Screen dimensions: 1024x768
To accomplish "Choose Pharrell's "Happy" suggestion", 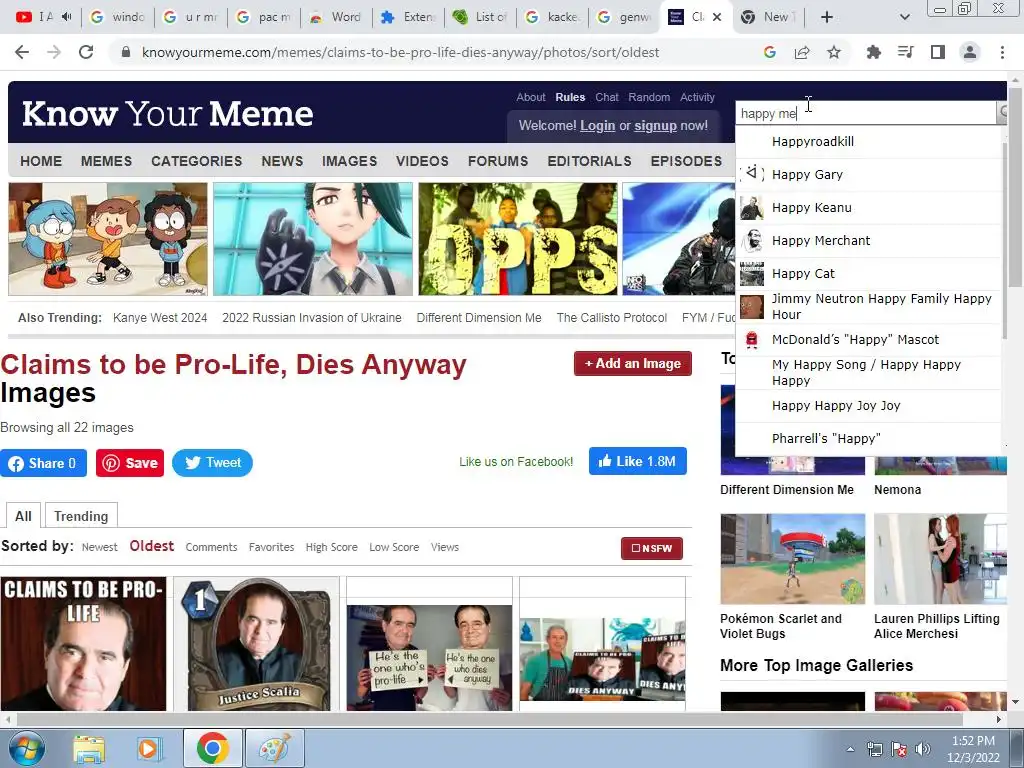I will 869,438.
